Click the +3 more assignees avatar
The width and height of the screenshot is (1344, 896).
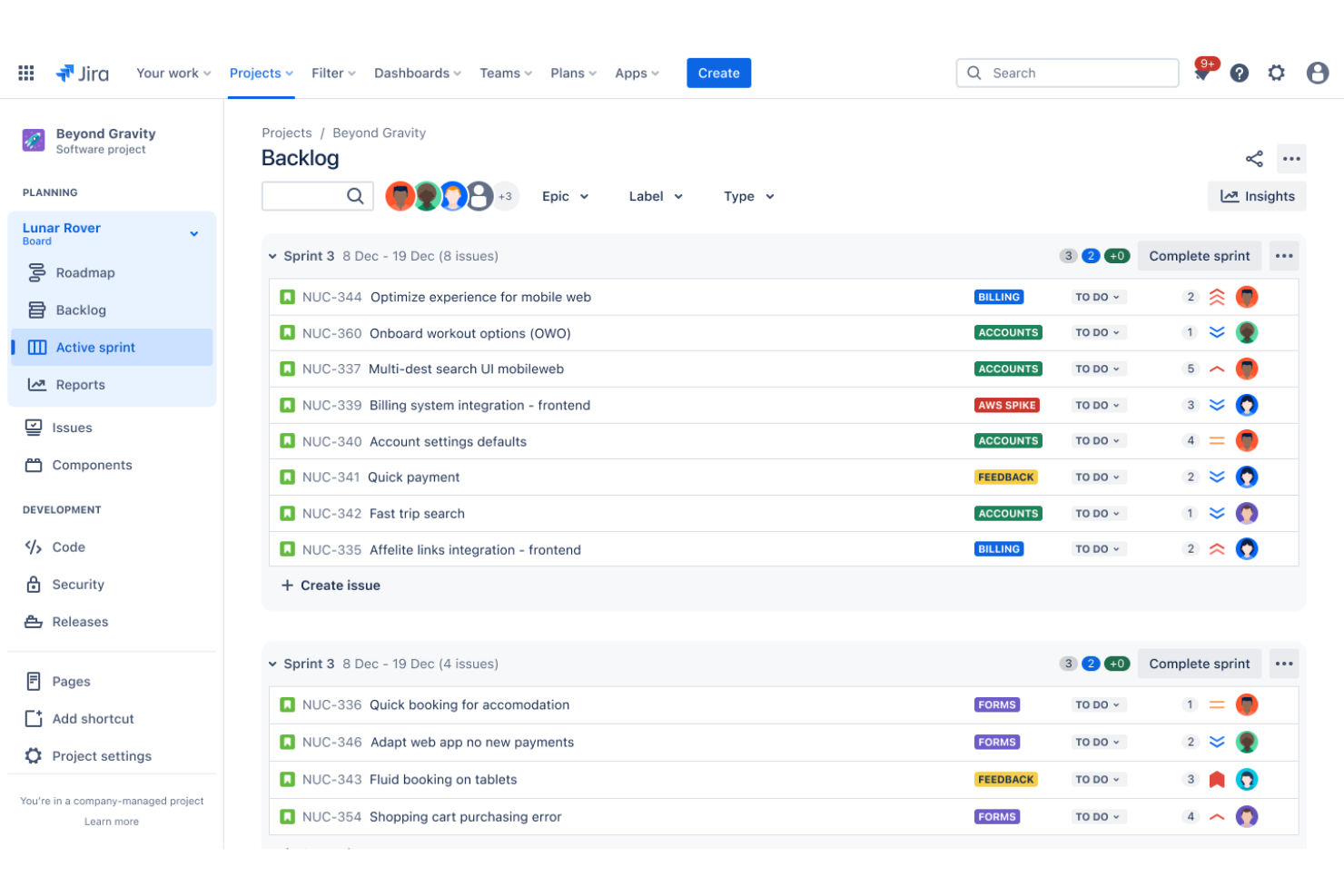[x=505, y=196]
